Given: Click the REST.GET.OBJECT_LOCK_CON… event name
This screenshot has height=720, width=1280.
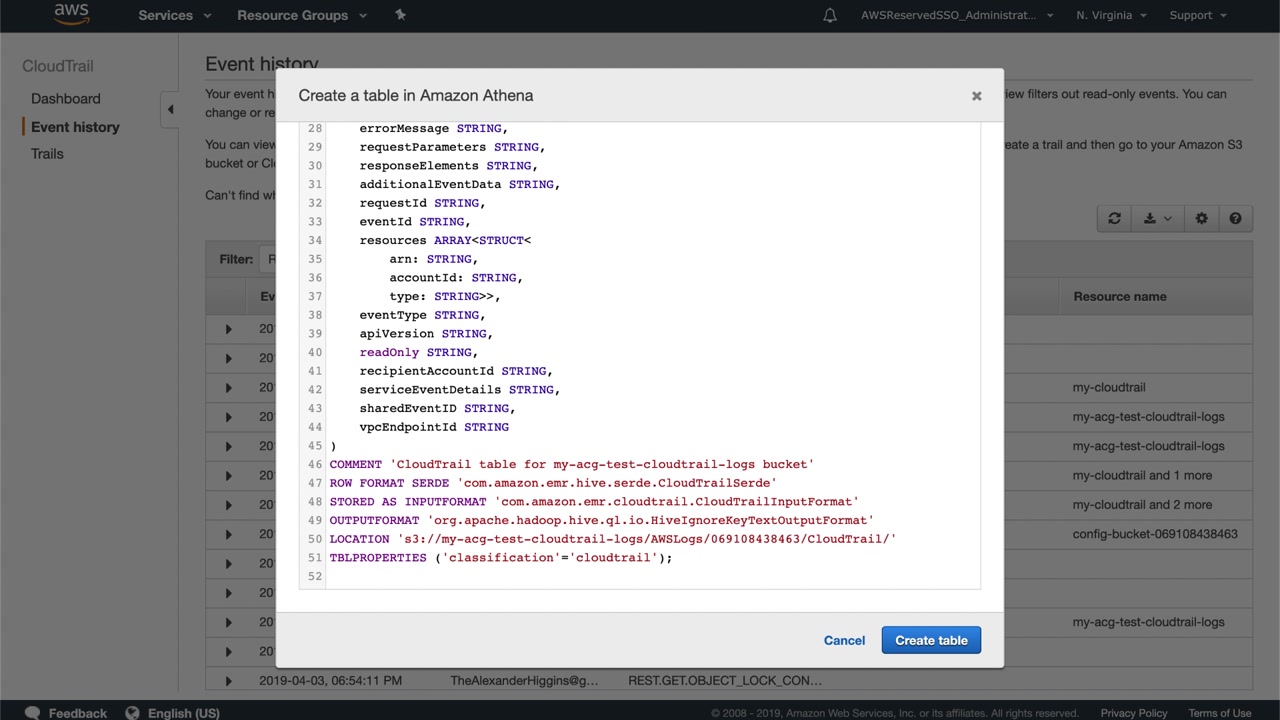Looking at the screenshot, I should point(725,681).
